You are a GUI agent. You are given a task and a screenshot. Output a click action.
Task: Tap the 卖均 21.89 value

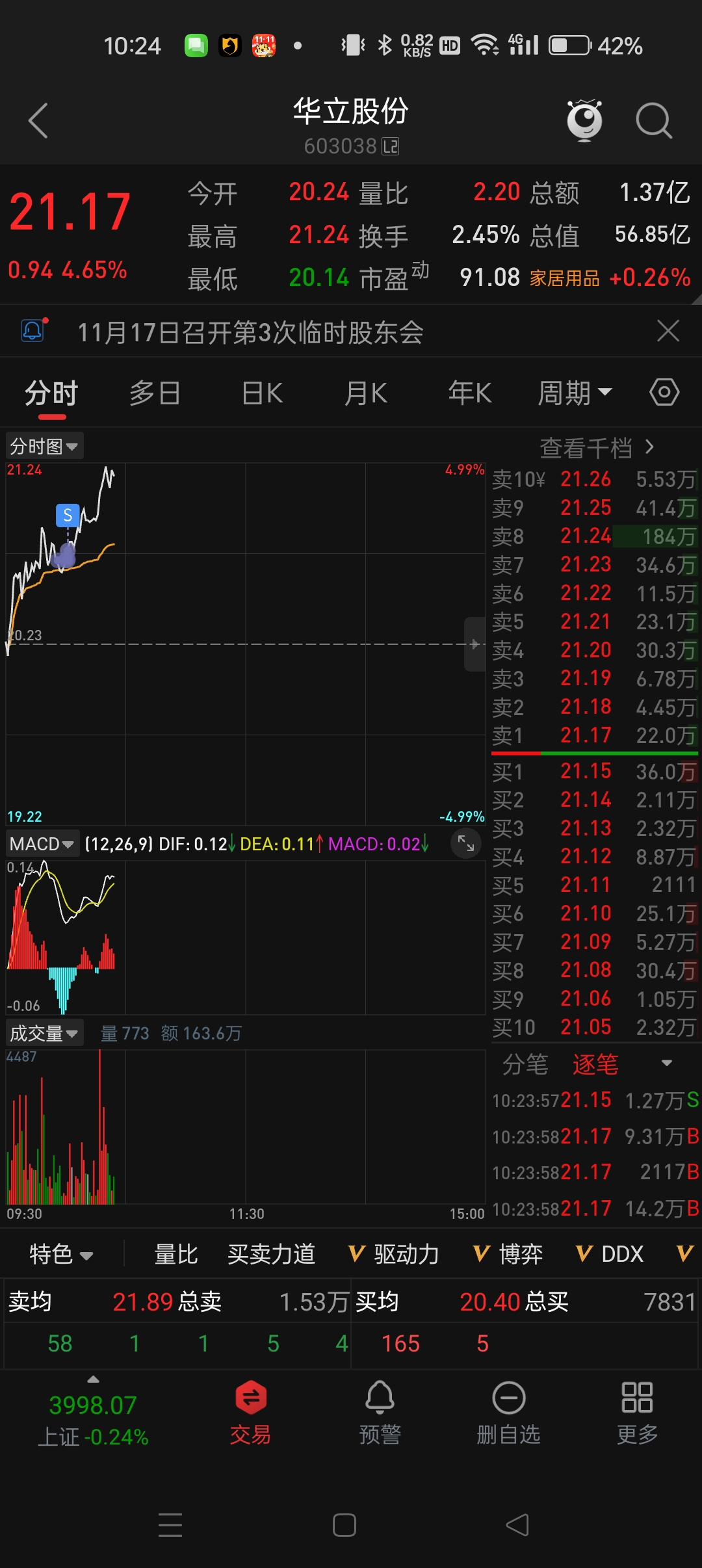[142, 1302]
